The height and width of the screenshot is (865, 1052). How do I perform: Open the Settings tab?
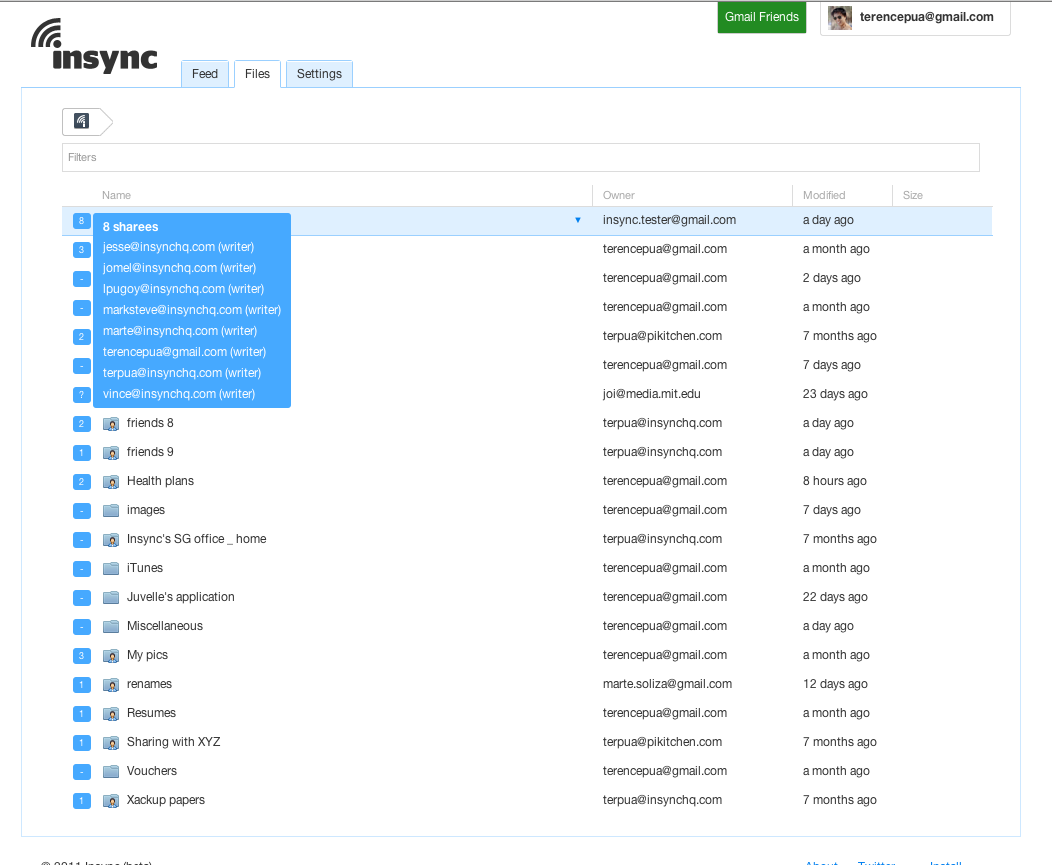pos(319,74)
